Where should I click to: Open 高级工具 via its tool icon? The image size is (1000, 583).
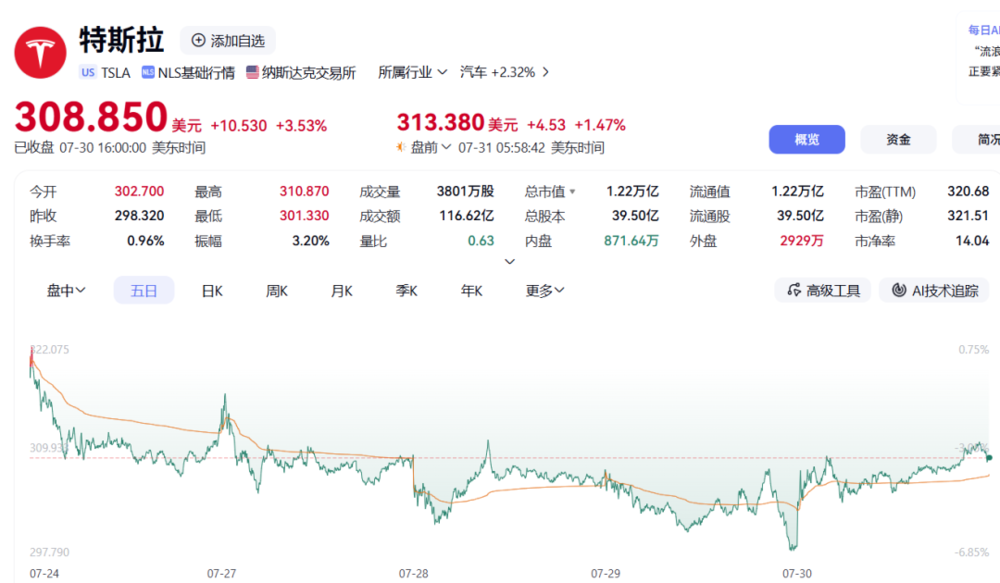point(793,290)
